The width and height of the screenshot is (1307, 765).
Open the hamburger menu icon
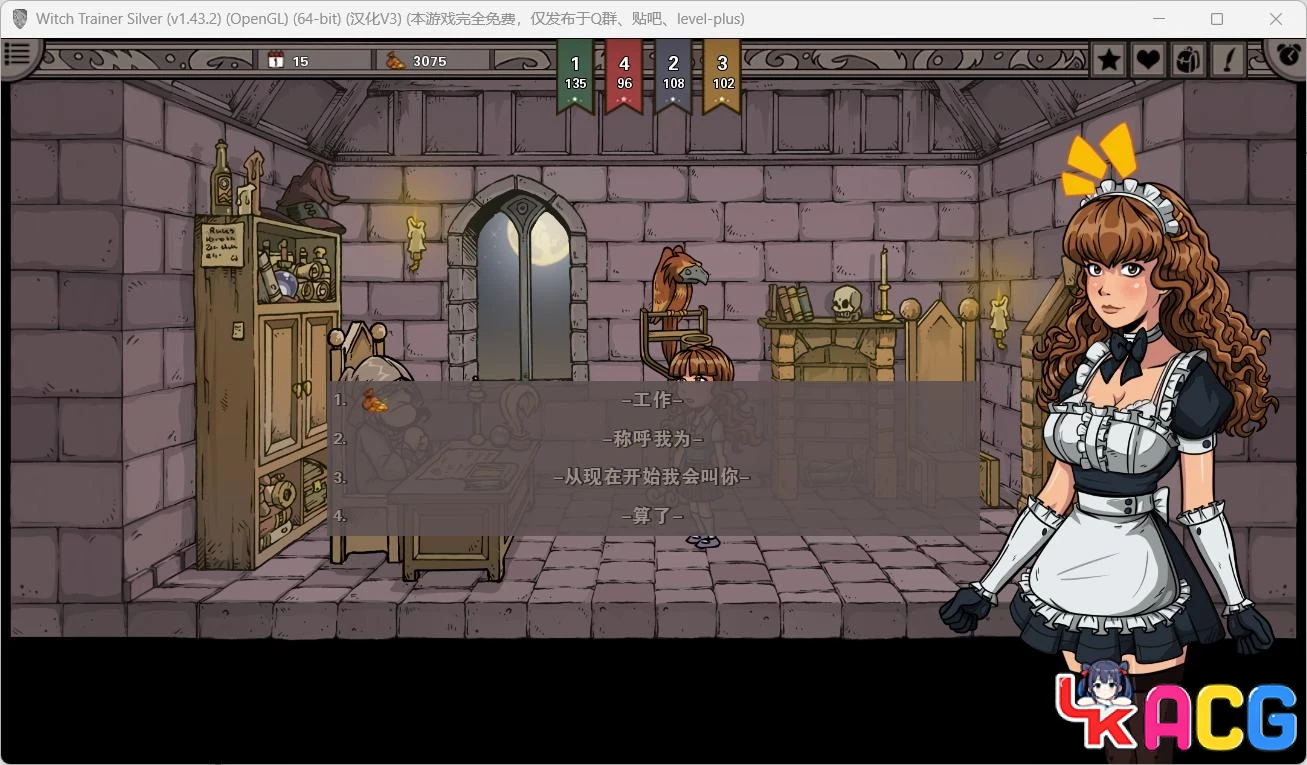tap(17, 56)
